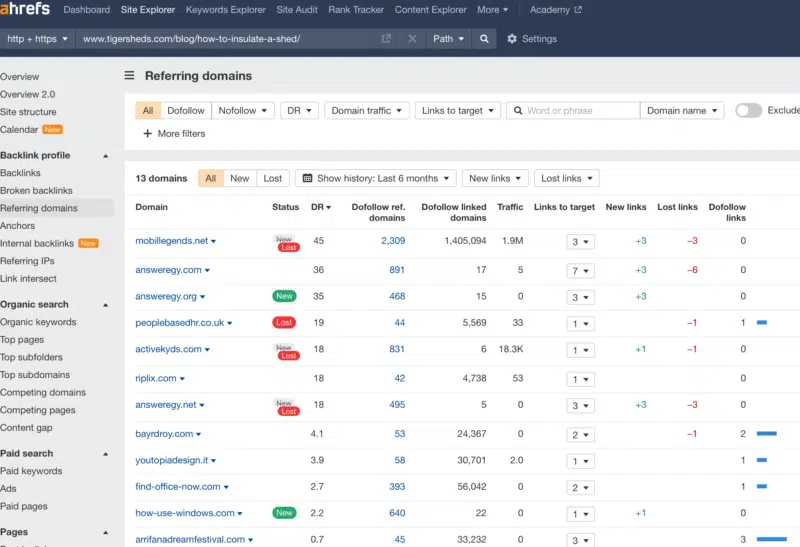Click the calendar icon in Show history
800x547 pixels.
307,178
